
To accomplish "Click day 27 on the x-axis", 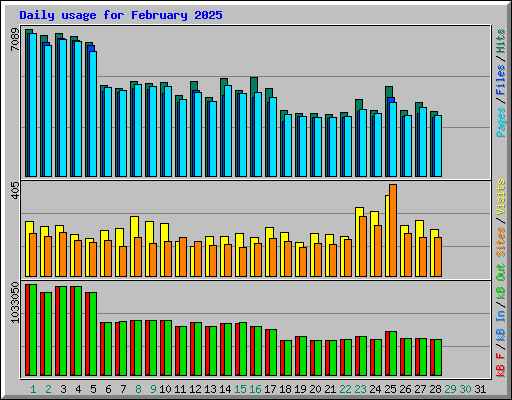I will (x=420, y=389).
